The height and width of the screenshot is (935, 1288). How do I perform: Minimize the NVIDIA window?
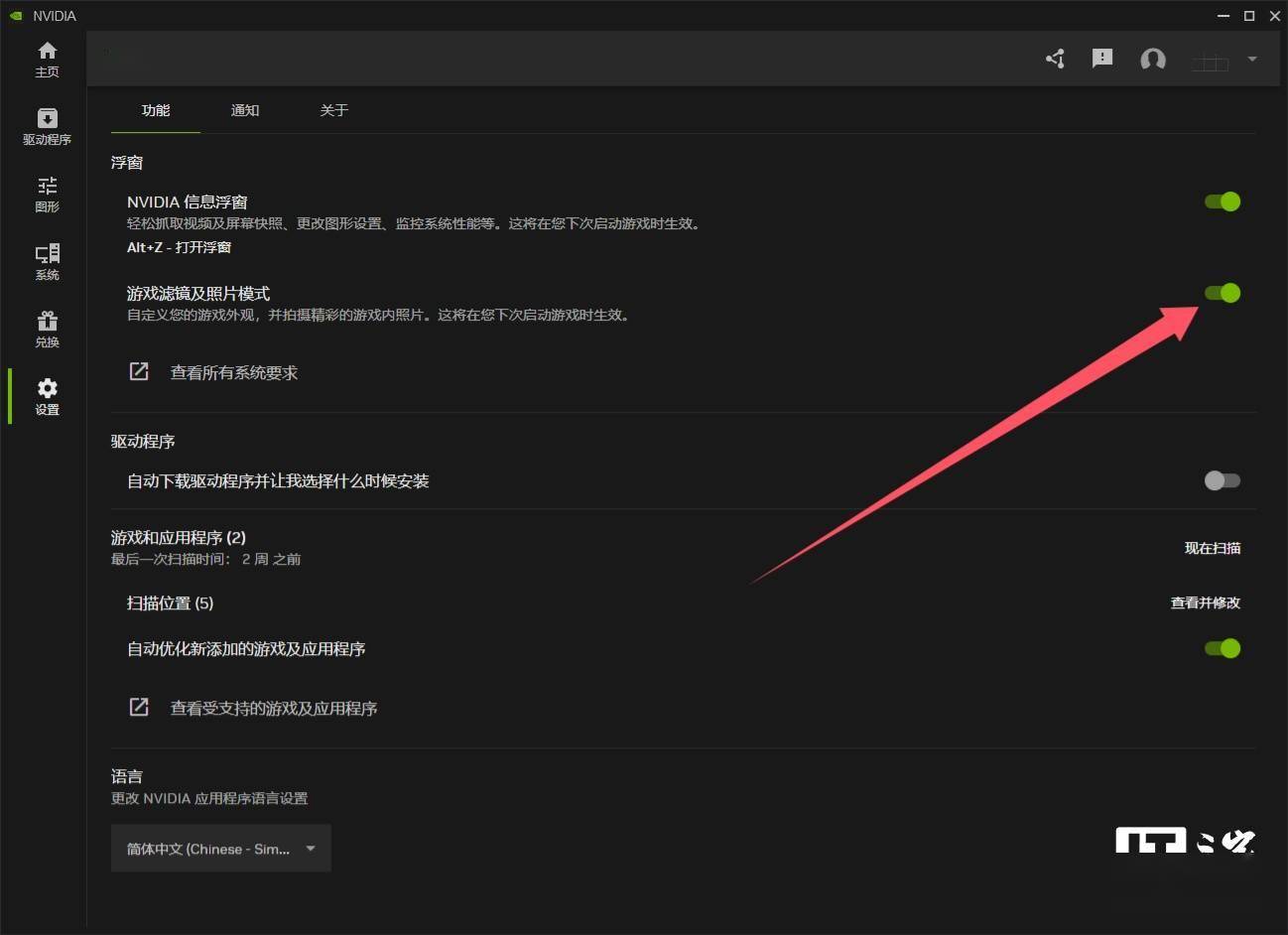(x=1224, y=16)
